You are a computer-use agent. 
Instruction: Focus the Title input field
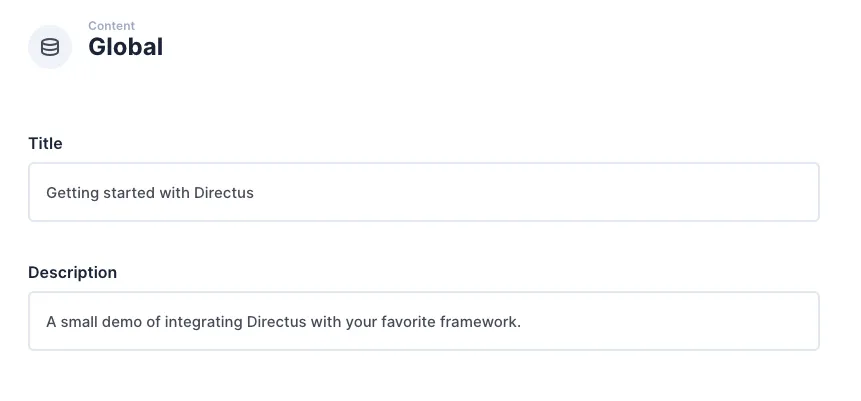click(423, 192)
